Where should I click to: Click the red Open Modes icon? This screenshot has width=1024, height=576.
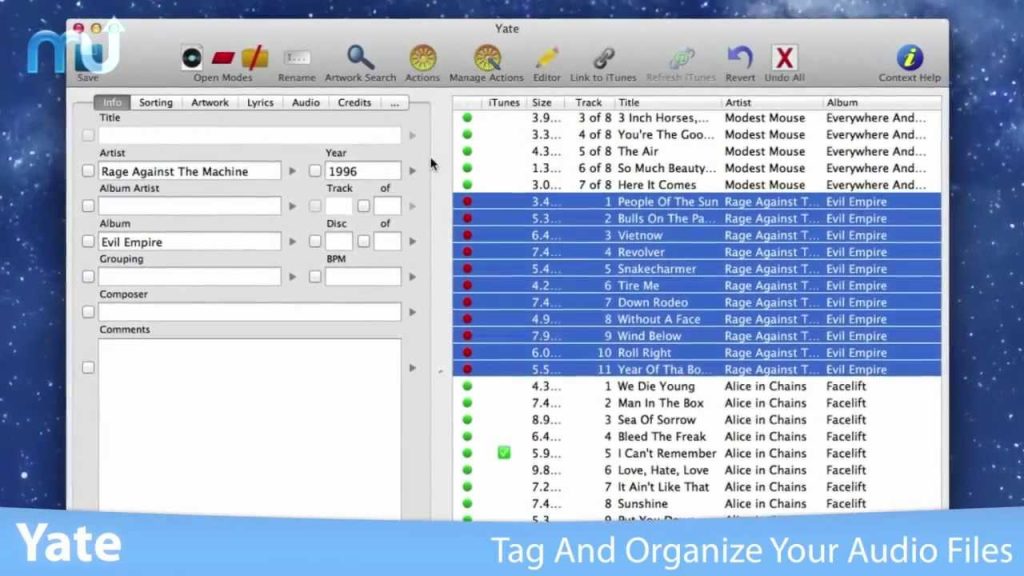(223, 58)
